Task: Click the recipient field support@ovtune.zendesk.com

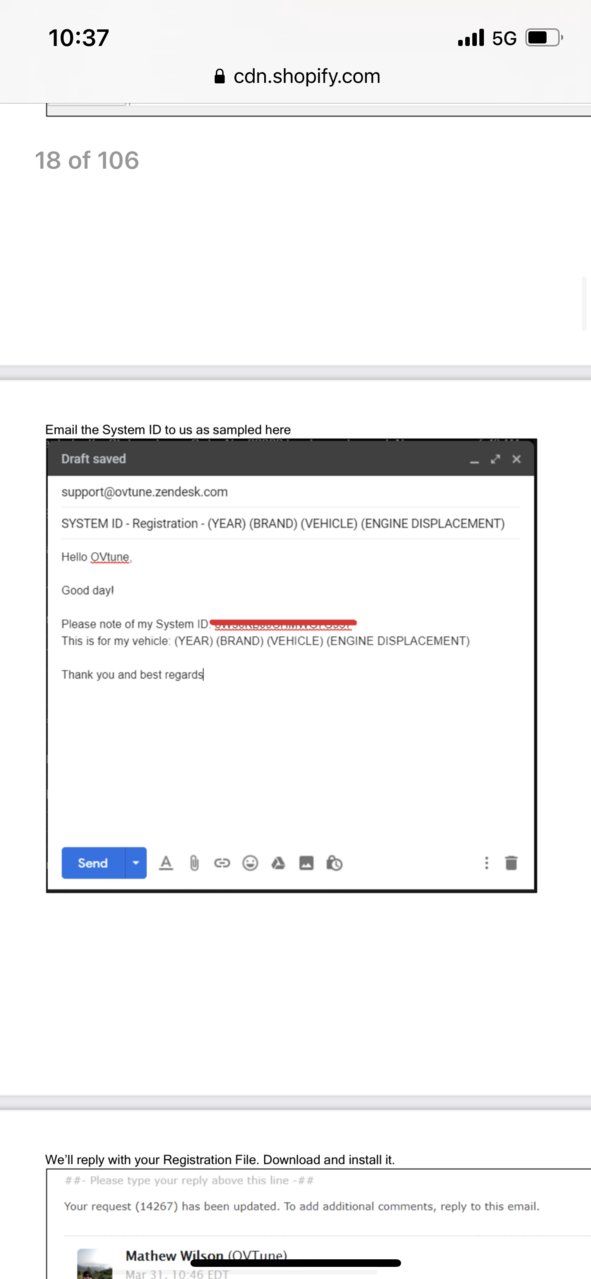Action: [x=290, y=492]
